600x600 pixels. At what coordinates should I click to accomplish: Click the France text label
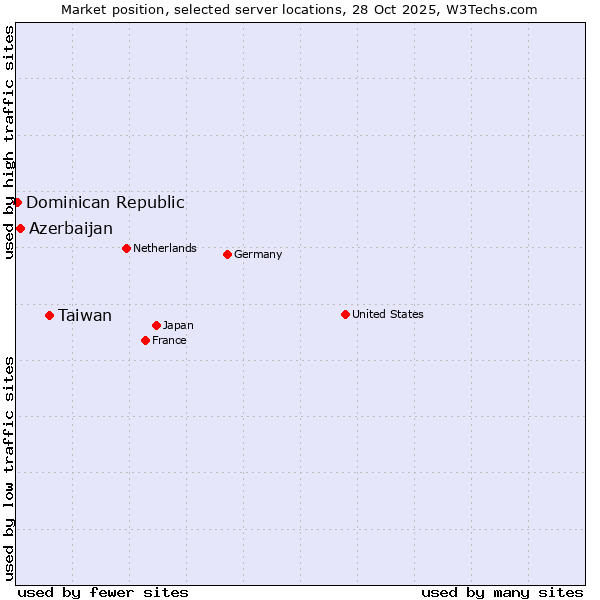click(169, 340)
